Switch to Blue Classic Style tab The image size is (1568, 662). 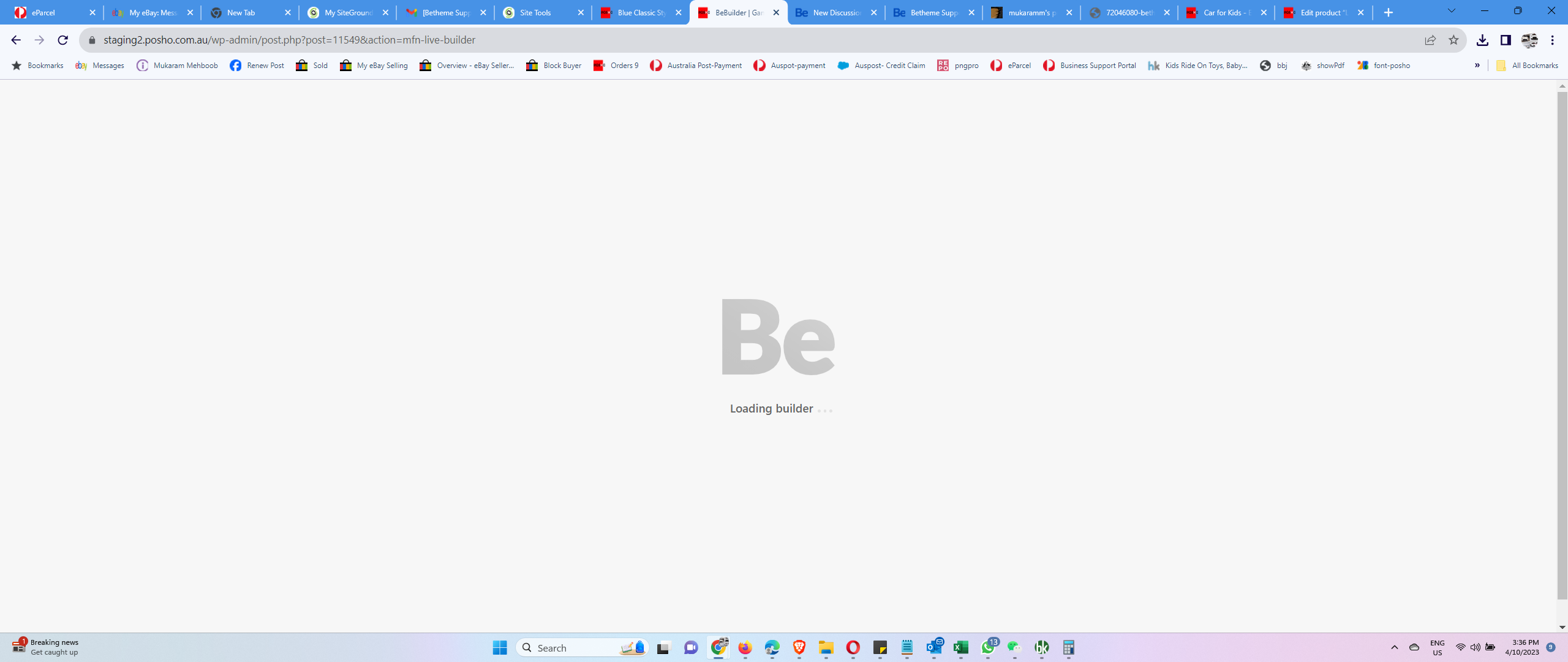click(x=639, y=12)
